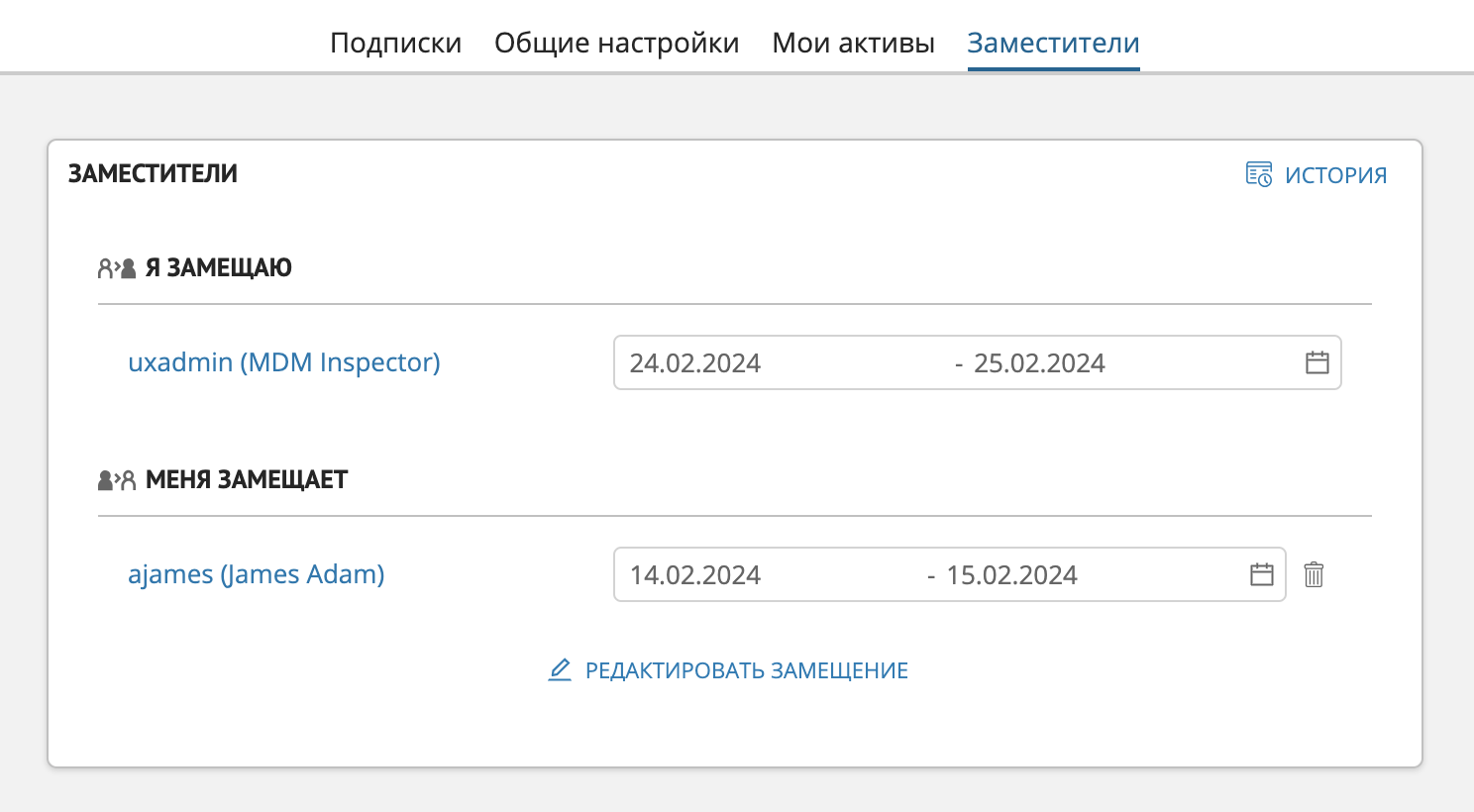Viewport: 1474px width, 812px height.
Task: Click the МЕНЯ ЗАМЕЩАЕТ section heading
Action: (x=247, y=480)
